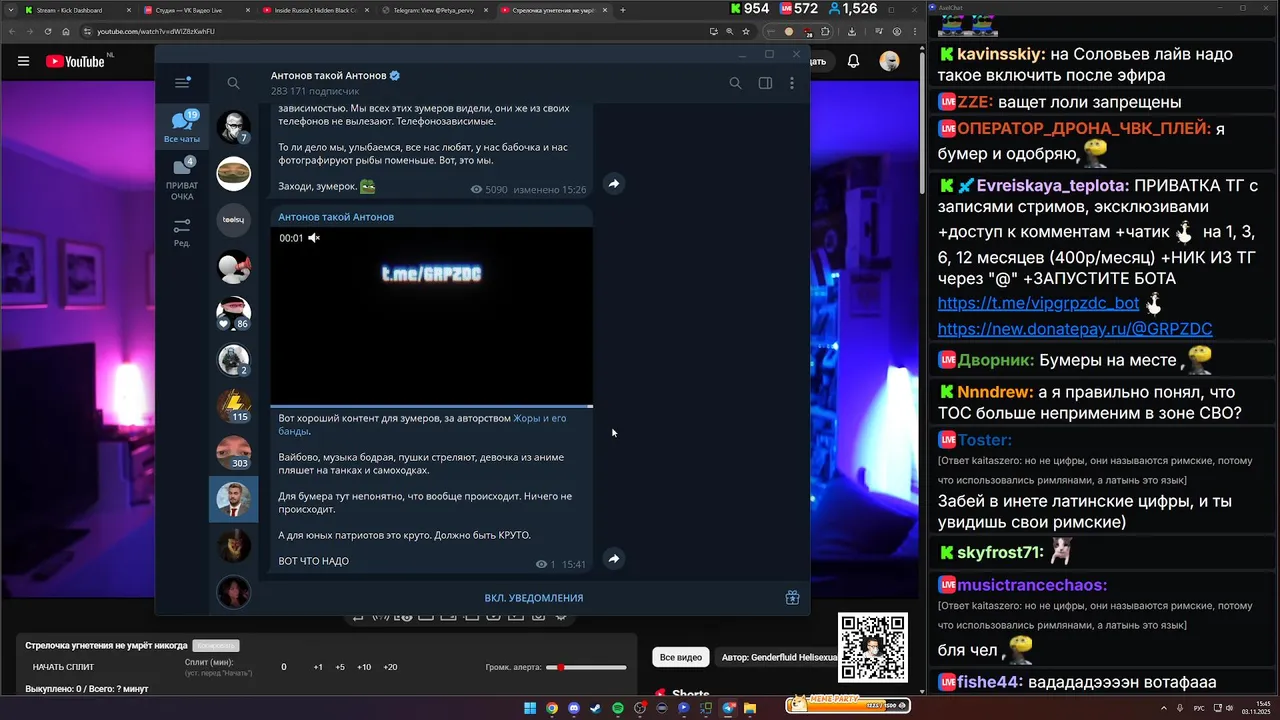Image resolution: width=1280 pixels, height=720 pixels.
Task: Add +20 minutes to split
Action: [x=390, y=667]
